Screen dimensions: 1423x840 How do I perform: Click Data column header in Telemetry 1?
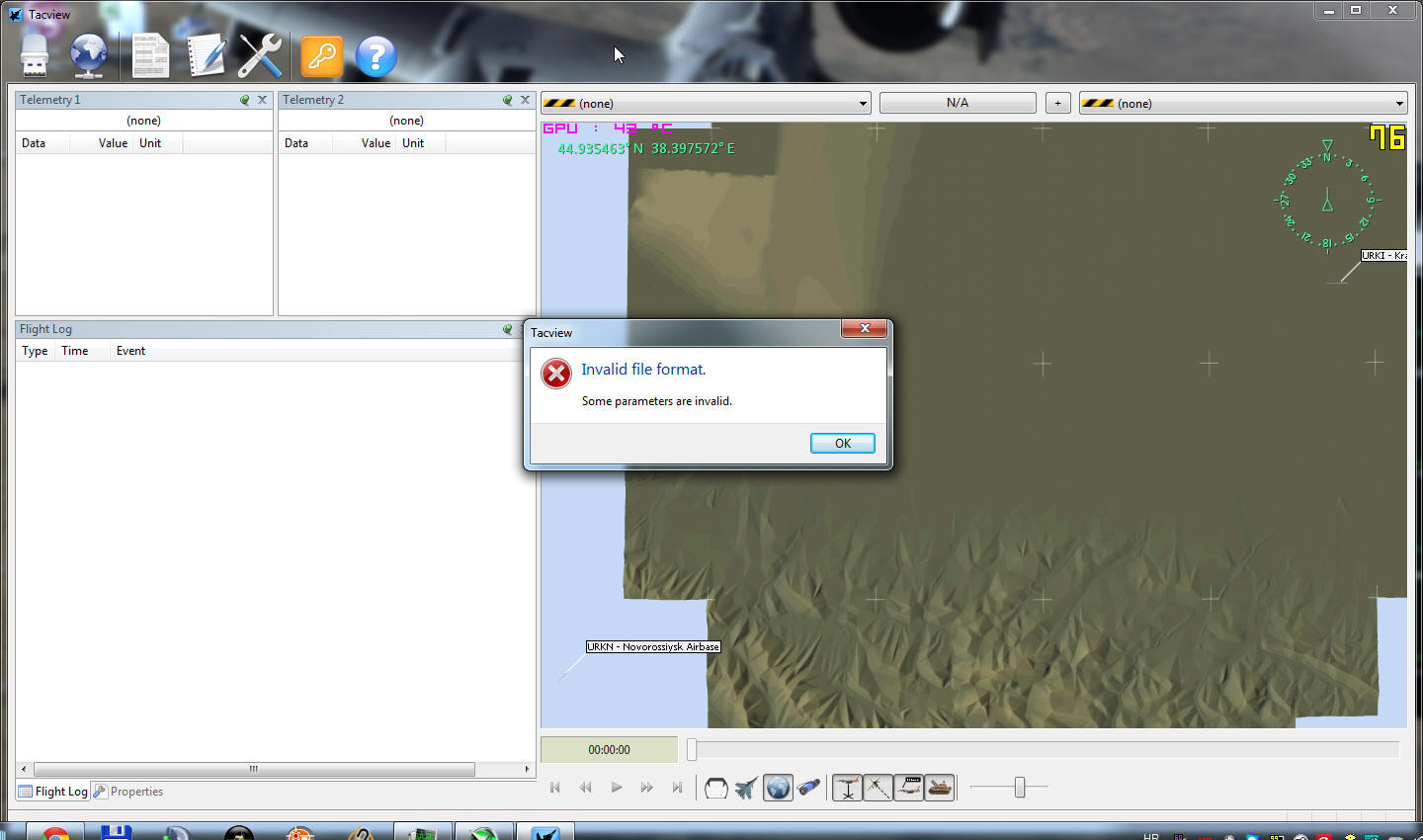tap(42, 143)
